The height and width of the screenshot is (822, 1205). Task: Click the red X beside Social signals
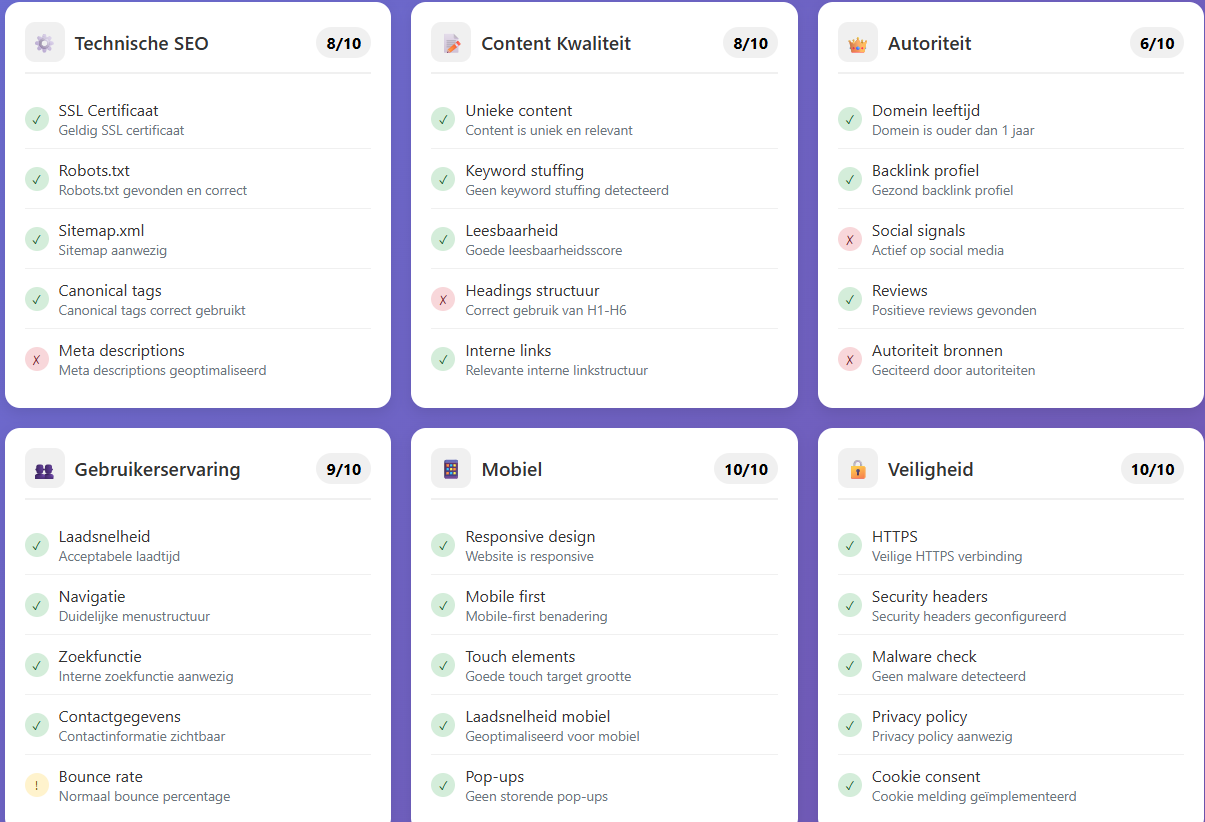tap(850, 240)
